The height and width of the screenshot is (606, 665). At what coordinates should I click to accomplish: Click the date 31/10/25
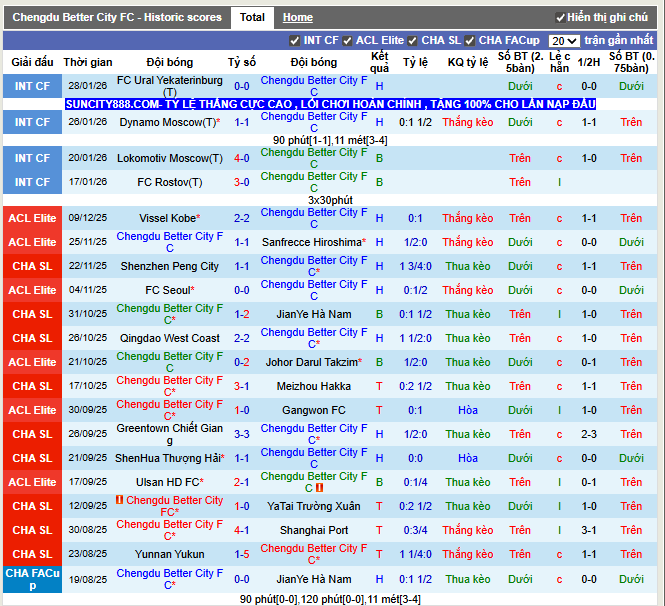coord(88,314)
